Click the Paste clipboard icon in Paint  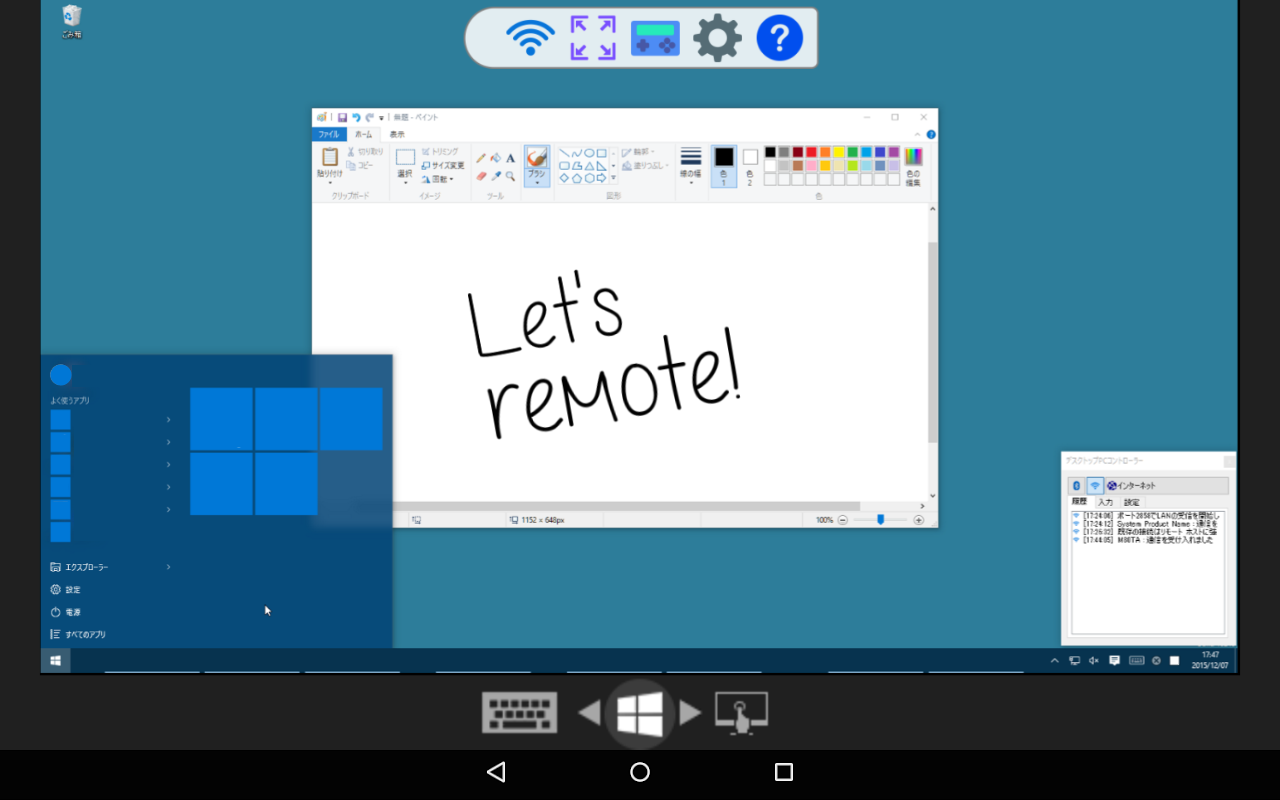point(330,157)
